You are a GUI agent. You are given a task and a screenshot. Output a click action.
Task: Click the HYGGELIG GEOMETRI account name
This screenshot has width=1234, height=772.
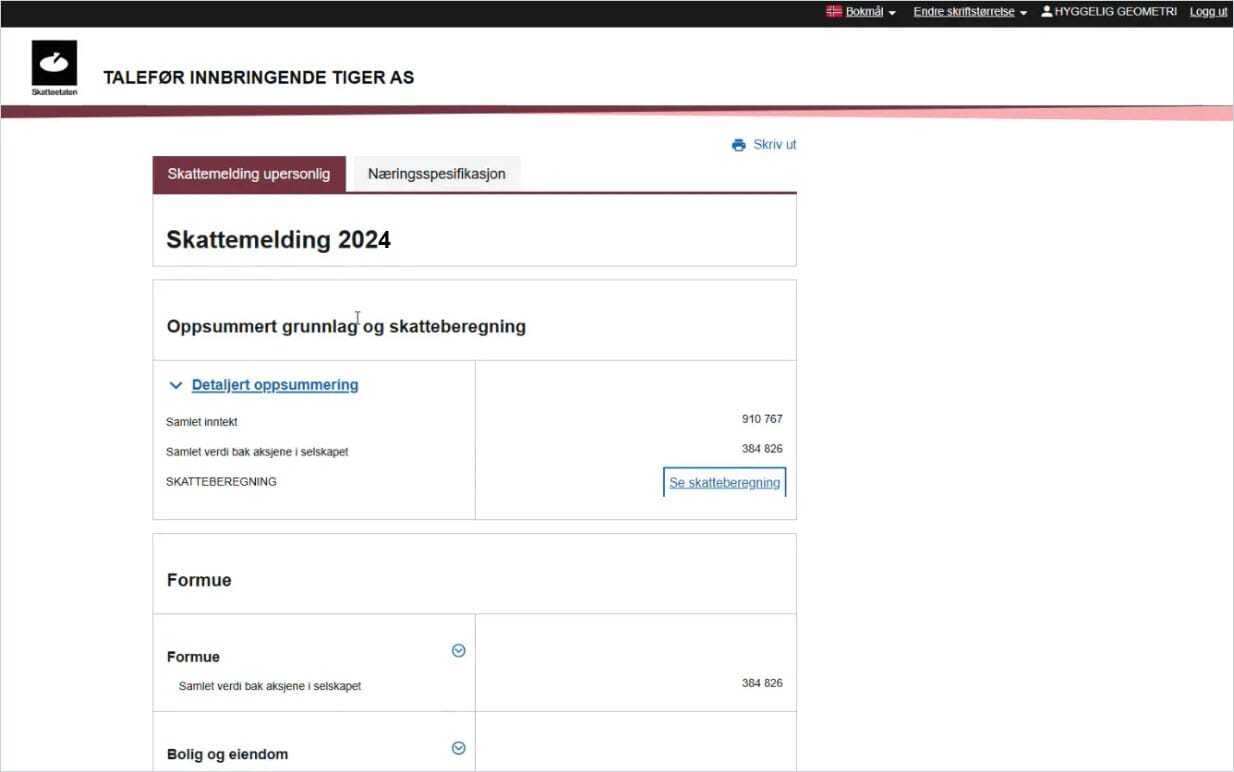tap(1115, 11)
